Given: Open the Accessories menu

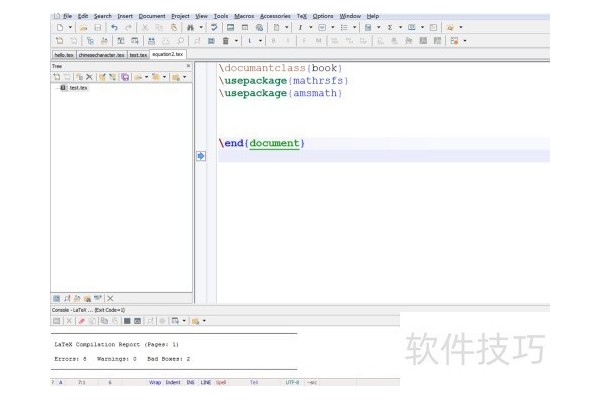Looking at the screenshot, I should pyautogui.click(x=274, y=16).
